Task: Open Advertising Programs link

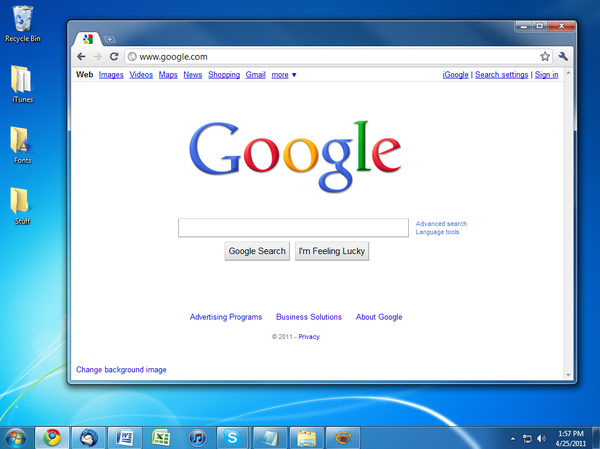Action: [x=226, y=317]
